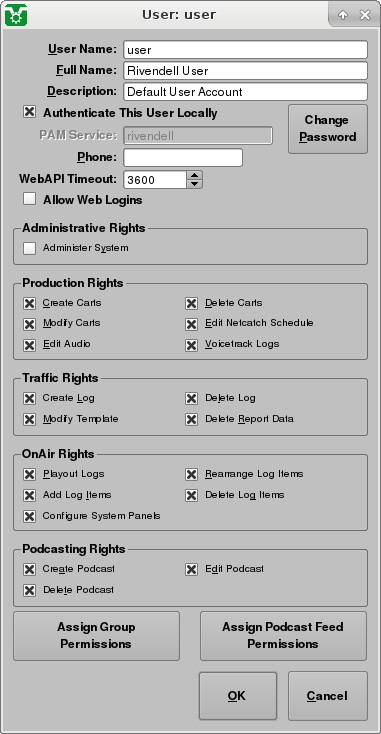
Task: Open the Change Password dialog
Action: pyautogui.click(x=328, y=129)
